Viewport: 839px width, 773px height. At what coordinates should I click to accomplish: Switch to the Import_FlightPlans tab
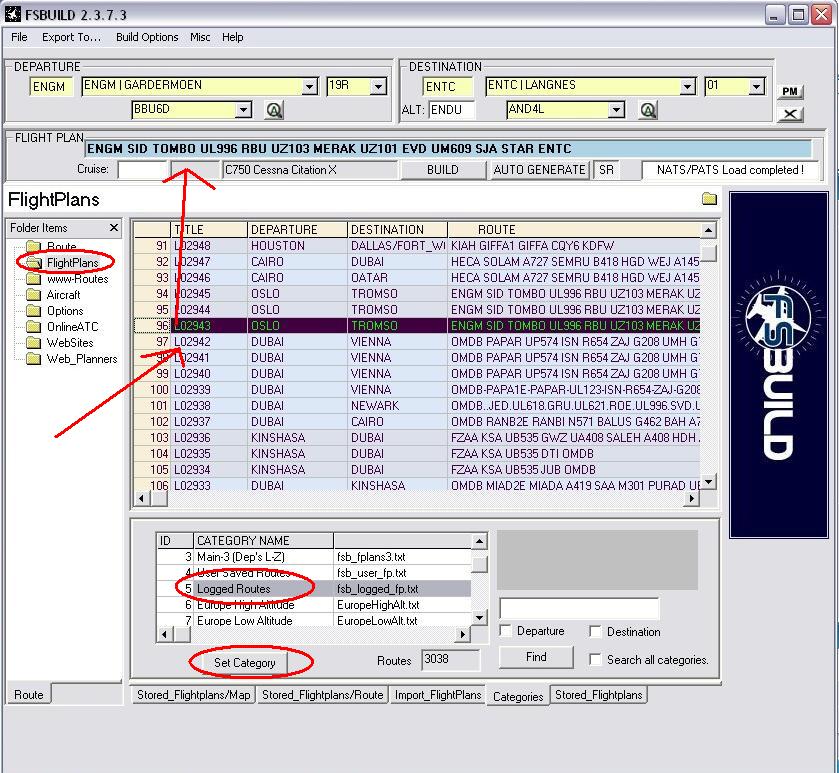(x=438, y=695)
